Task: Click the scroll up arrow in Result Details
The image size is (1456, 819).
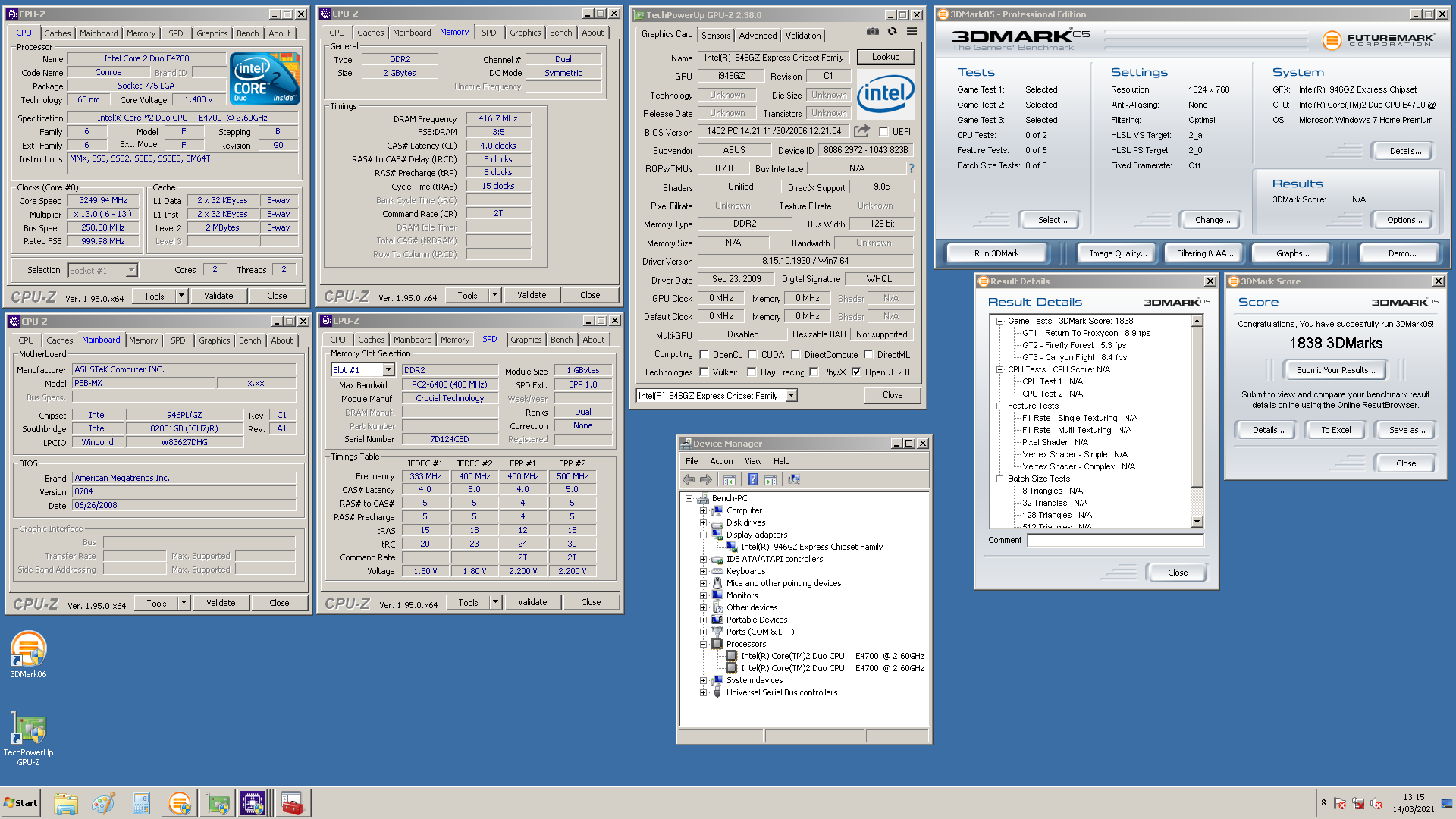Action: [1197, 321]
